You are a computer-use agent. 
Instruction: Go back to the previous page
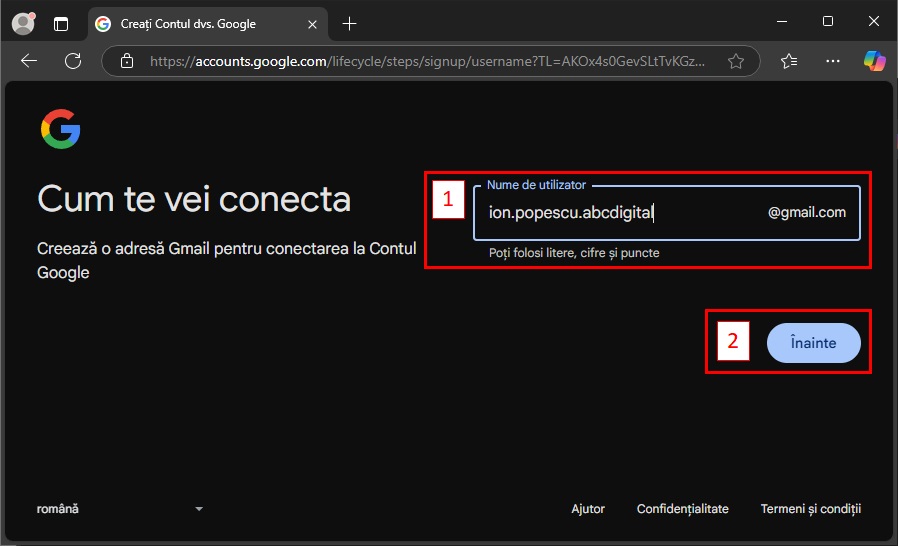(29, 61)
